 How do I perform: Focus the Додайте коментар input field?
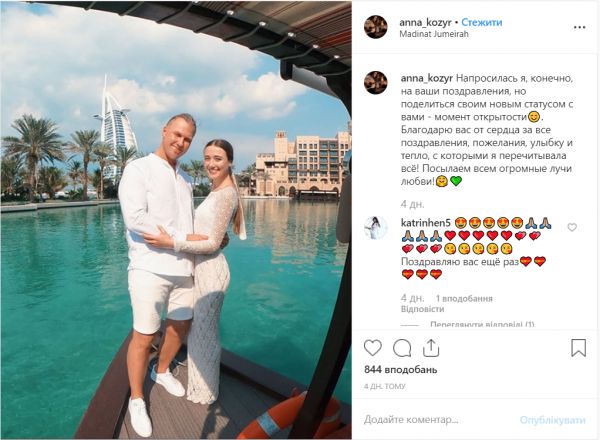pos(436,420)
